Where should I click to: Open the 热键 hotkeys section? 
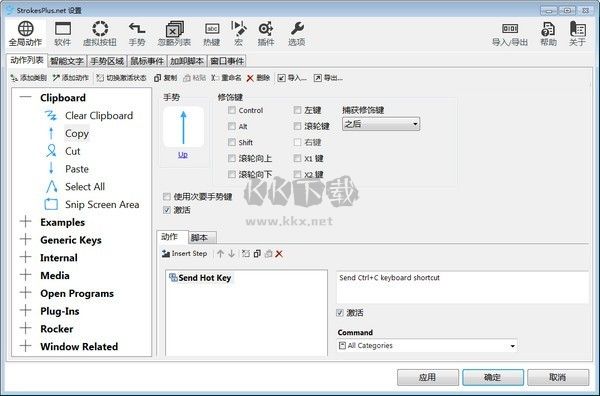click(x=212, y=34)
